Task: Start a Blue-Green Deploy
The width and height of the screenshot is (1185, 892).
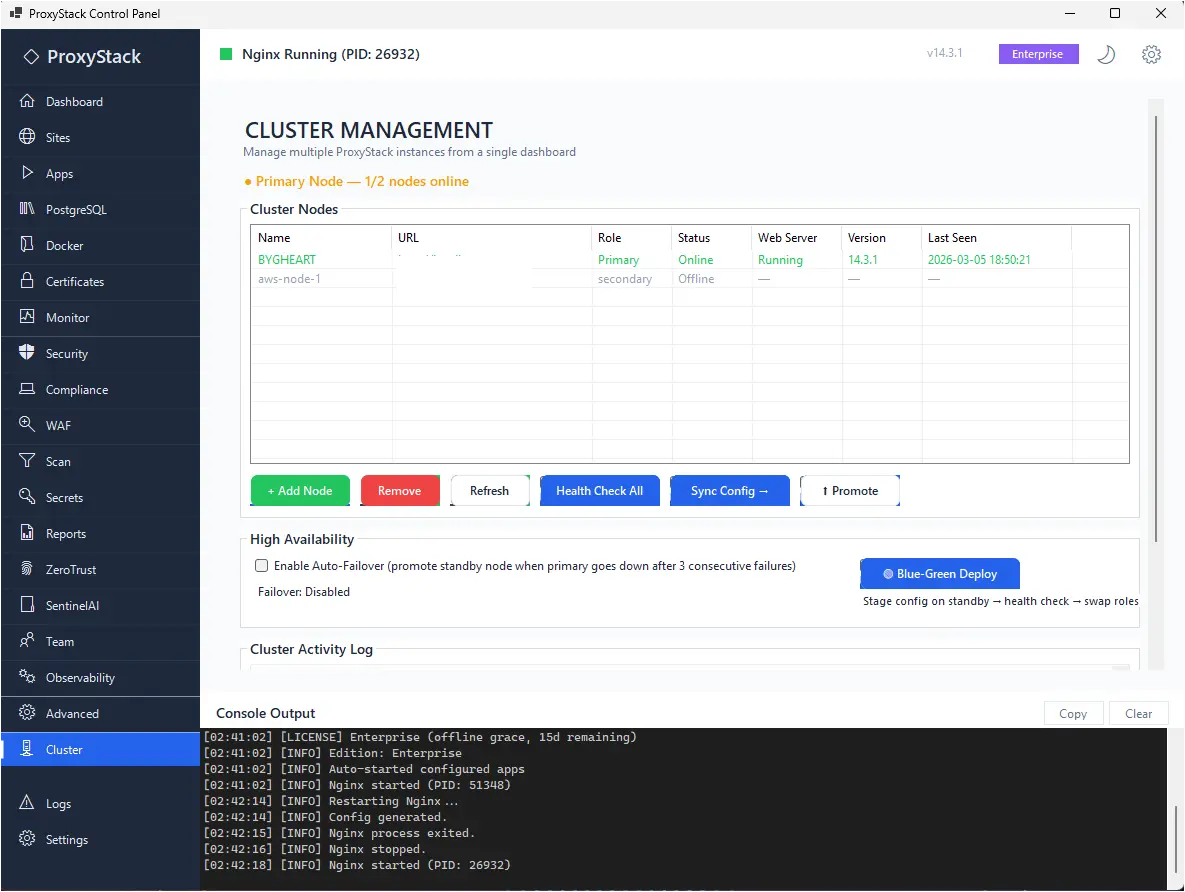Action: pyautogui.click(x=939, y=574)
